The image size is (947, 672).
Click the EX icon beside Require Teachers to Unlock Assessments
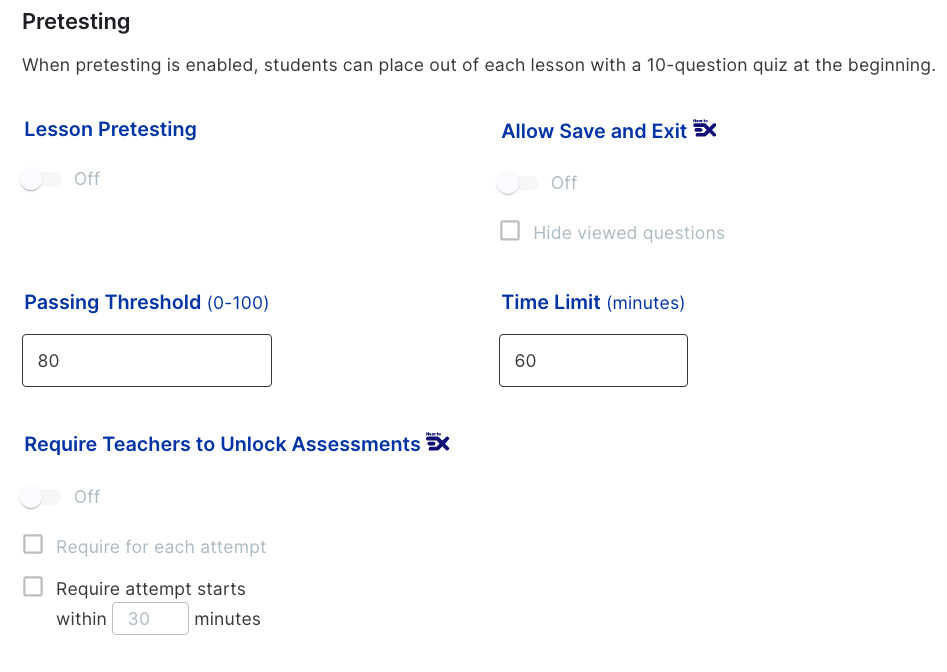coord(438,441)
